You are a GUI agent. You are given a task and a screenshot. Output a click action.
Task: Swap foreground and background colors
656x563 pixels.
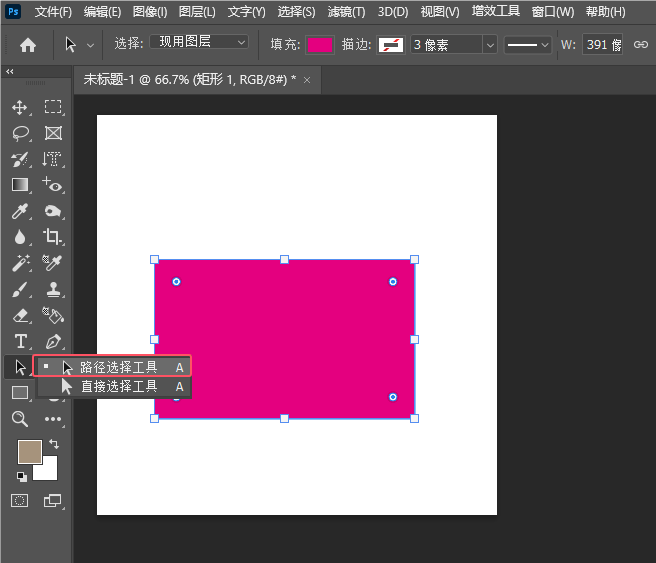54,444
